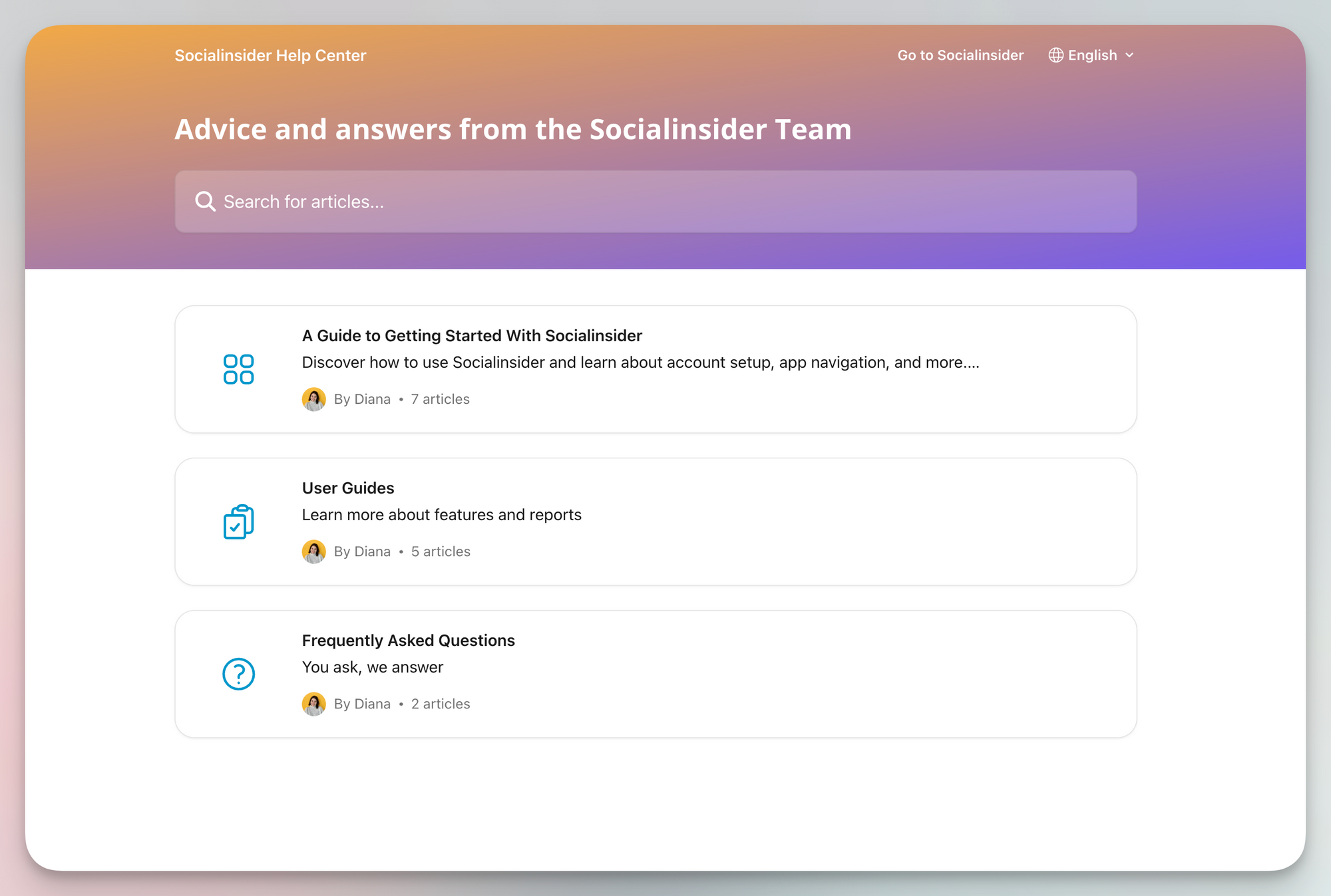
Task: Click the globe language icon
Action: [1055, 55]
